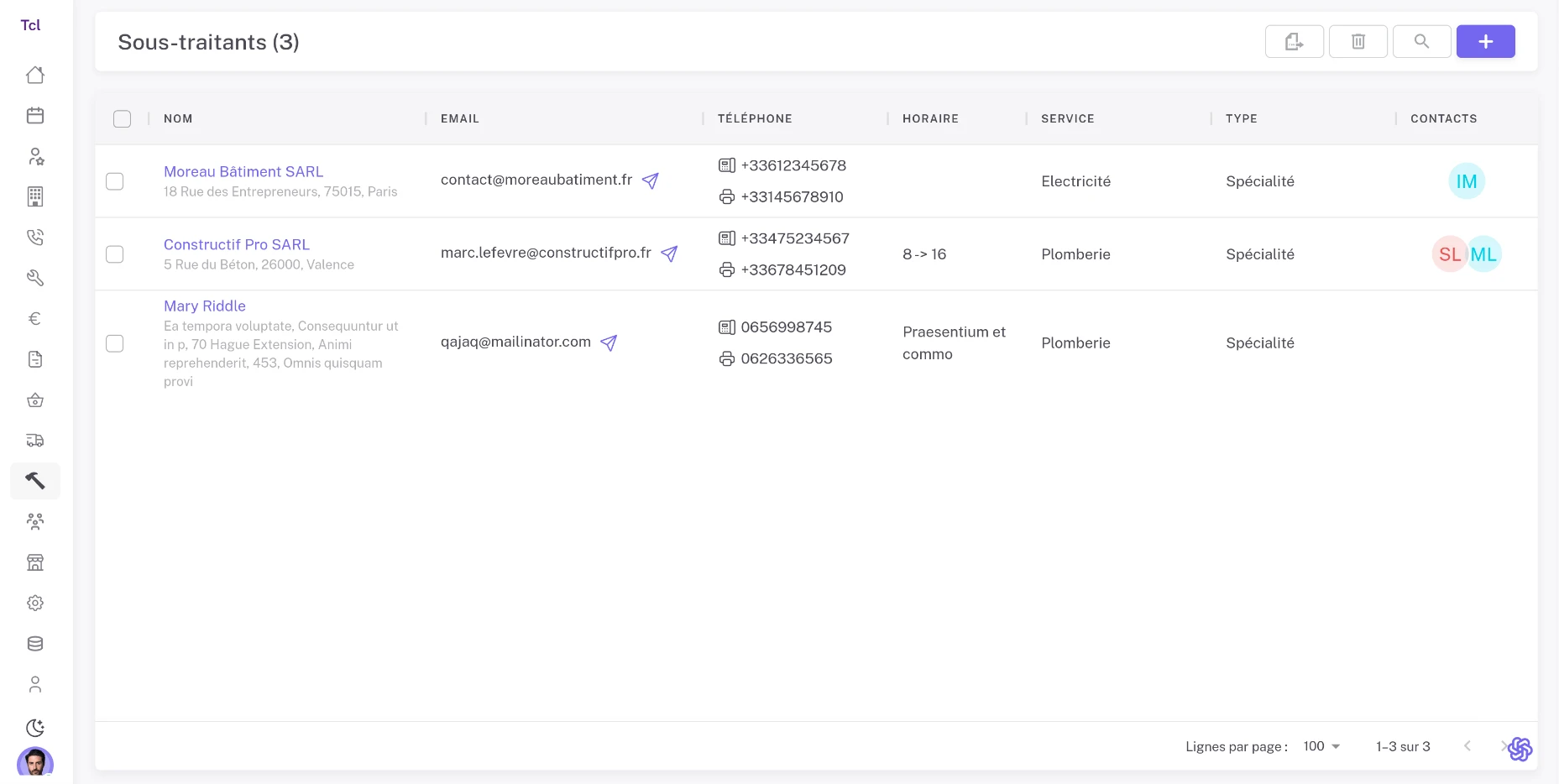Screen dimensions: 1559x784
Task: Toggle the select-all checkbox in table header
Action: coord(123,118)
